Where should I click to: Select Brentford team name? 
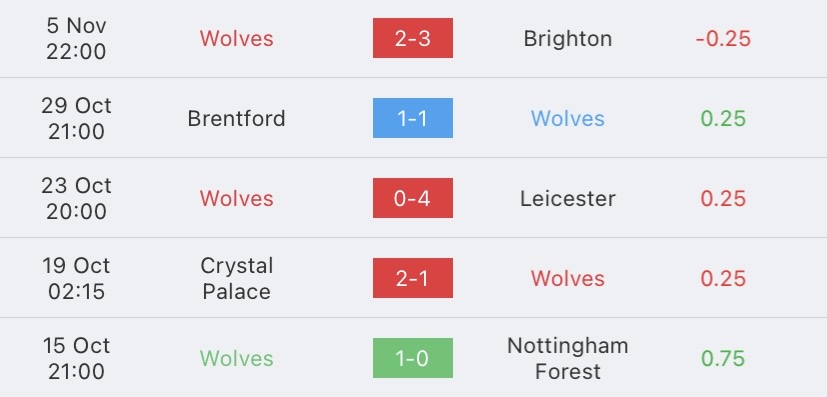(236, 119)
